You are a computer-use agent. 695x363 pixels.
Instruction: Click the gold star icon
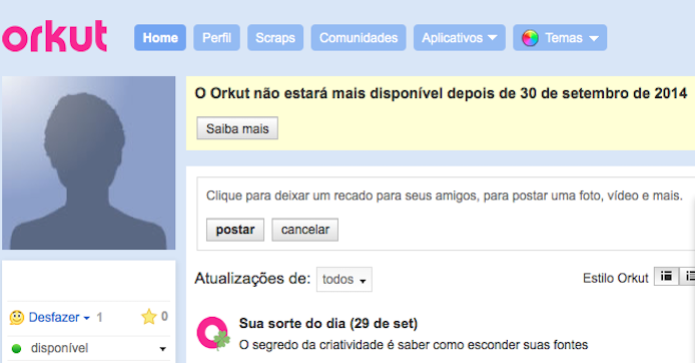tap(148, 316)
